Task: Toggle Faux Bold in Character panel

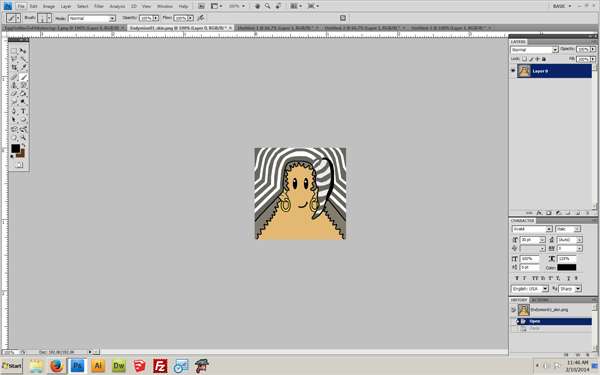Action: point(517,278)
